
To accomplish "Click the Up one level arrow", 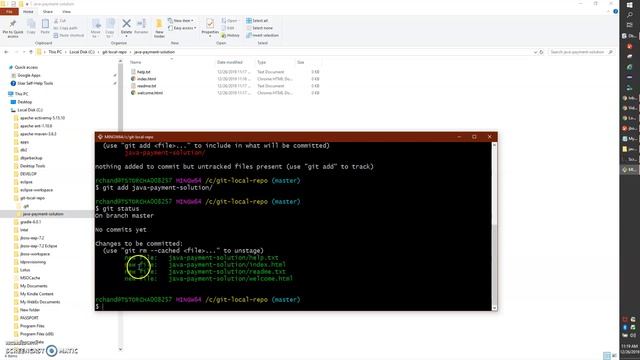I will click(31, 52).
